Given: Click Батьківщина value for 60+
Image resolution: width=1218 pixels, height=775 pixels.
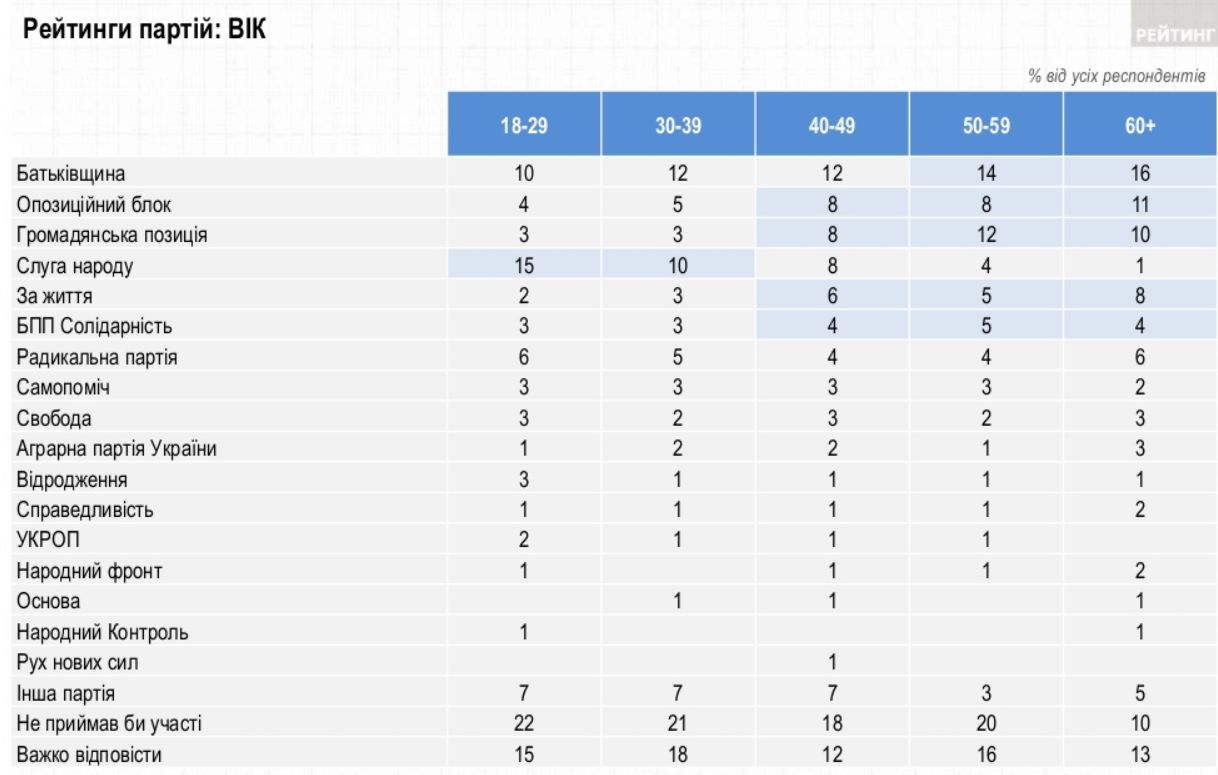Looking at the screenshot, I should point(1138,173).
